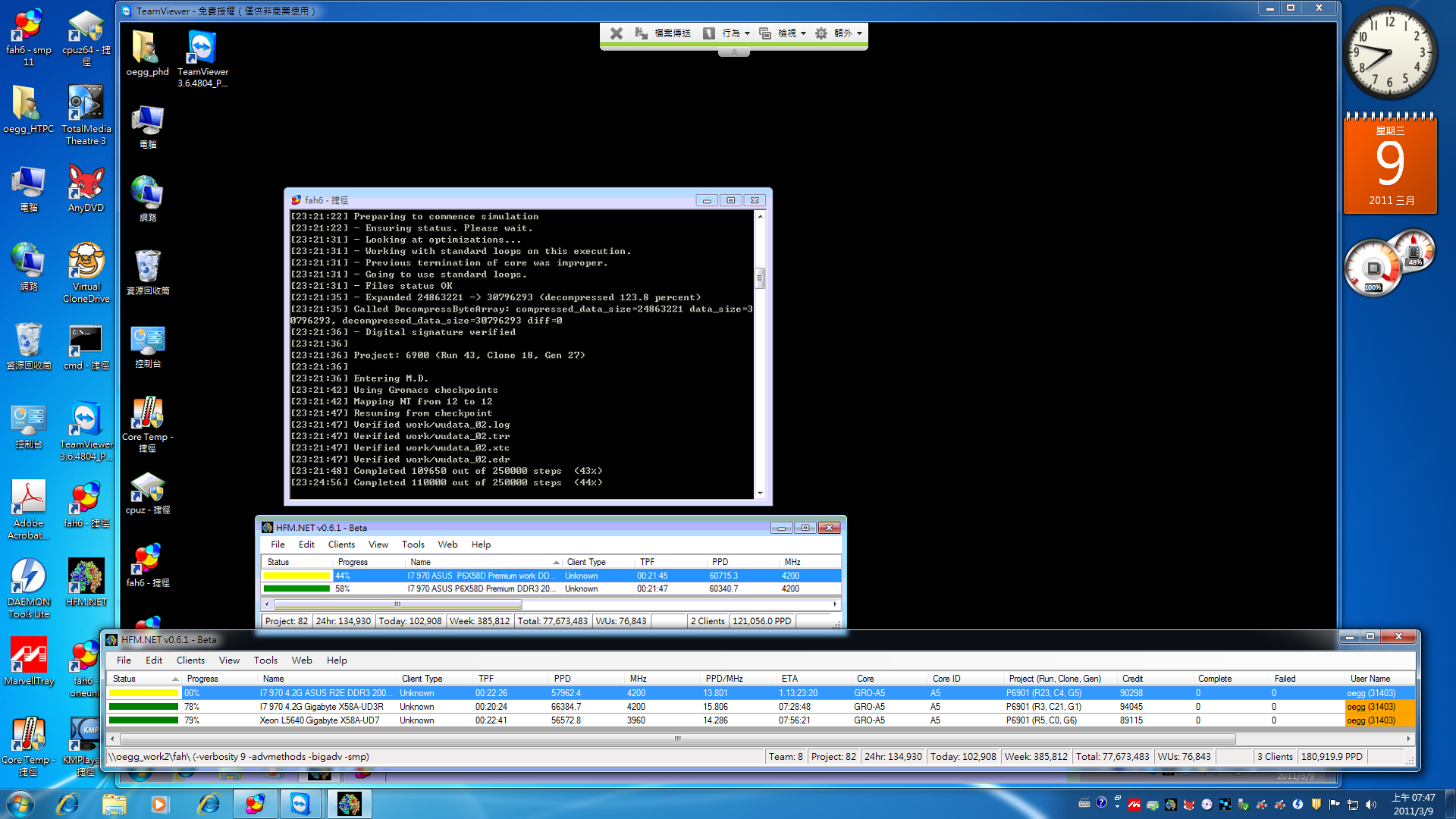Select the Adobe Acrobat desktop icon
The height and width of the screenshot is (819, 1456).
pos(29,510)
